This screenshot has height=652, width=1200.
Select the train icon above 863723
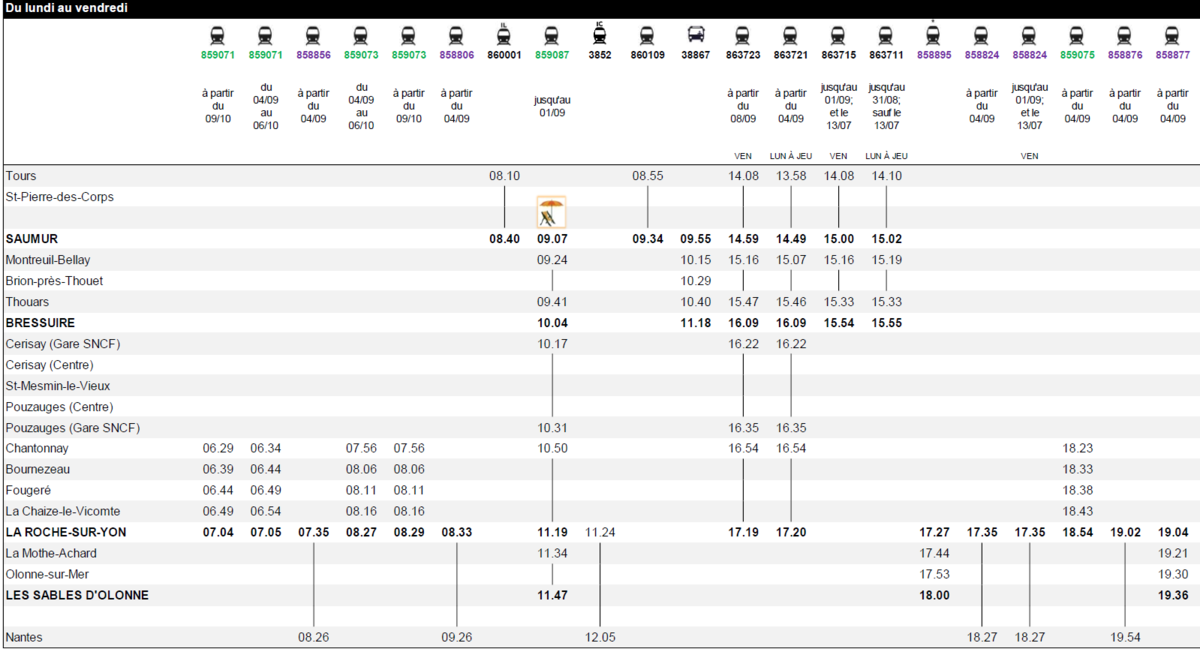[x=743, y=36]
